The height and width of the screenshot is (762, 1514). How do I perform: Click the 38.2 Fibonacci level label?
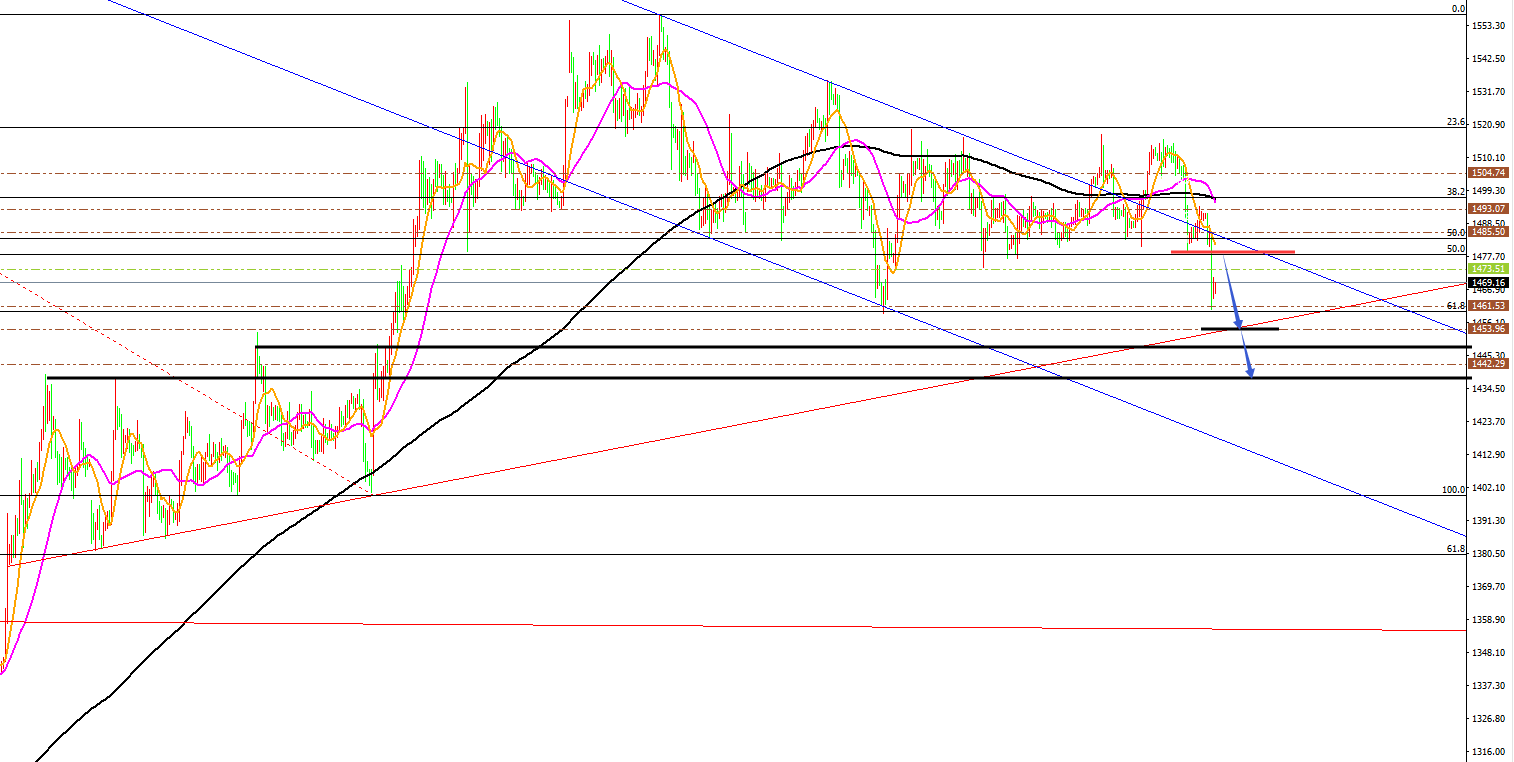(x=1456, y=191)
